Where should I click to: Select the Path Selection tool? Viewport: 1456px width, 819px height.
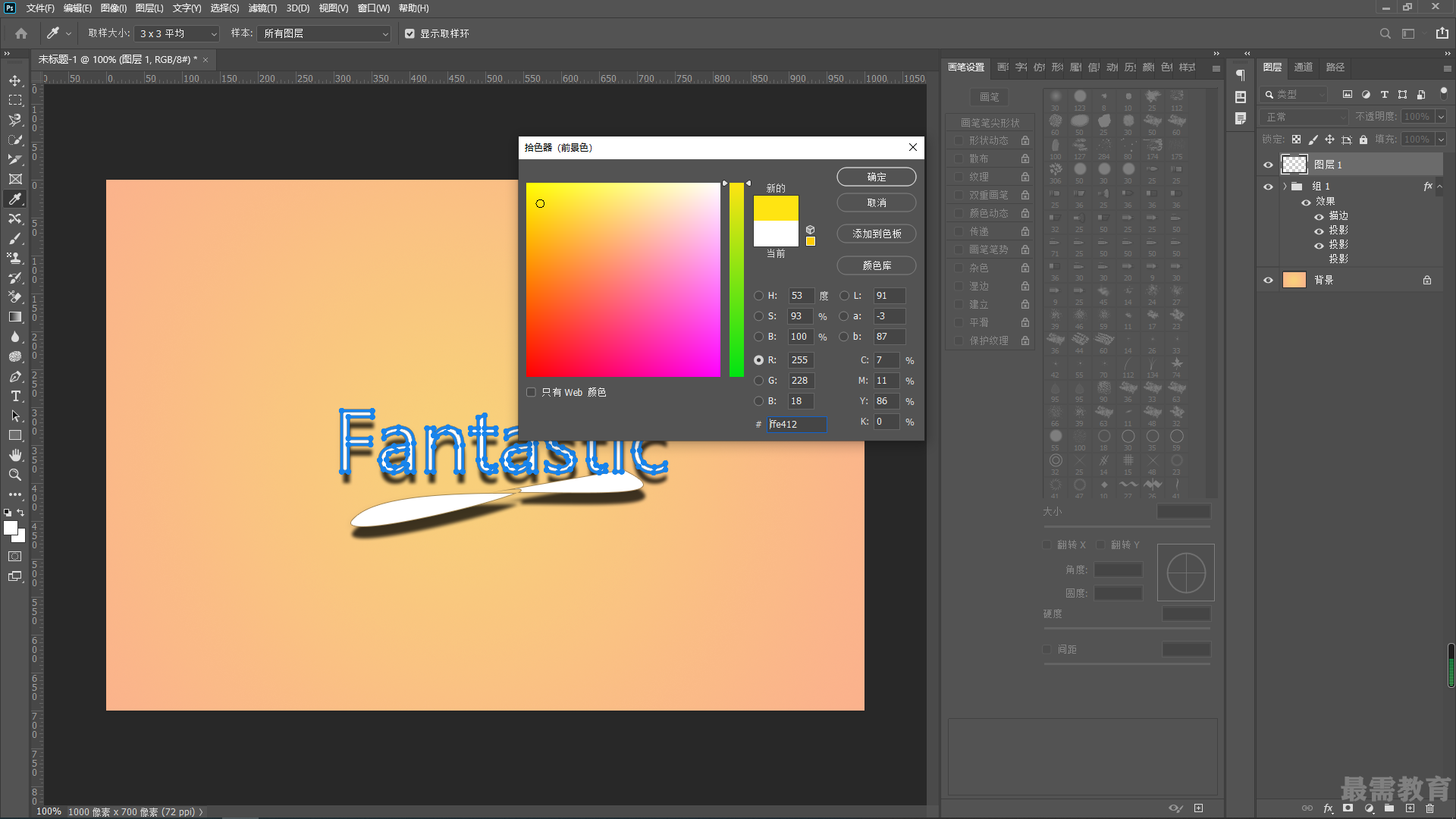pos(15,416)
